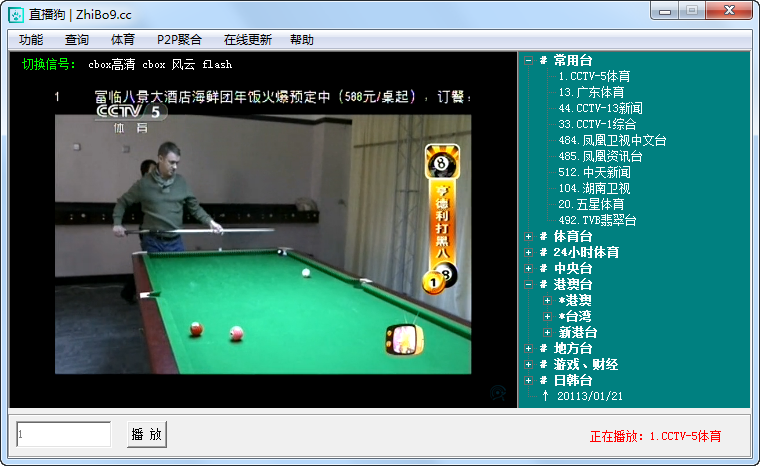Select channel 512.中天新闻
Screen dimensions: 760x466
594,173
